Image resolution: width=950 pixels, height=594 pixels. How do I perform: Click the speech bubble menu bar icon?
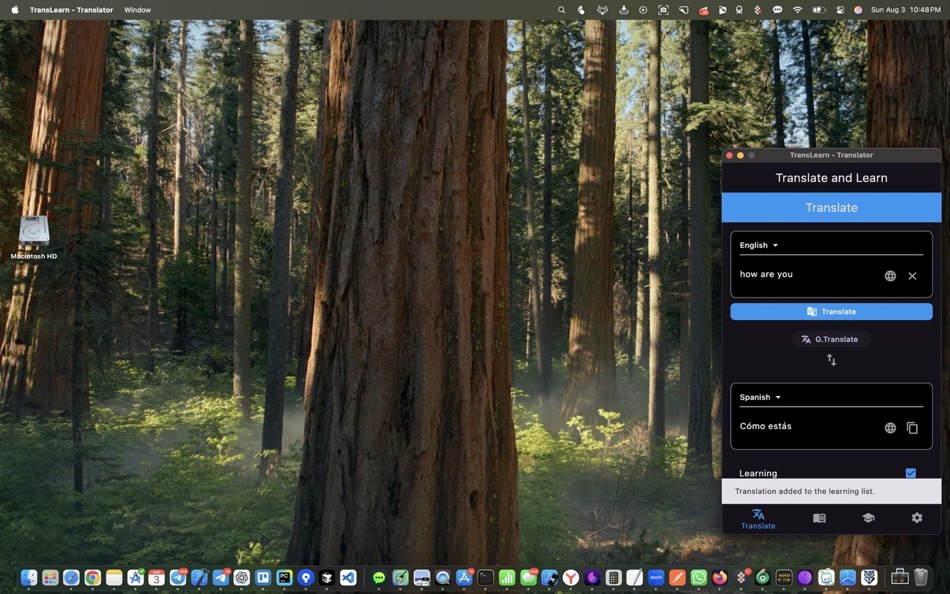777,10
